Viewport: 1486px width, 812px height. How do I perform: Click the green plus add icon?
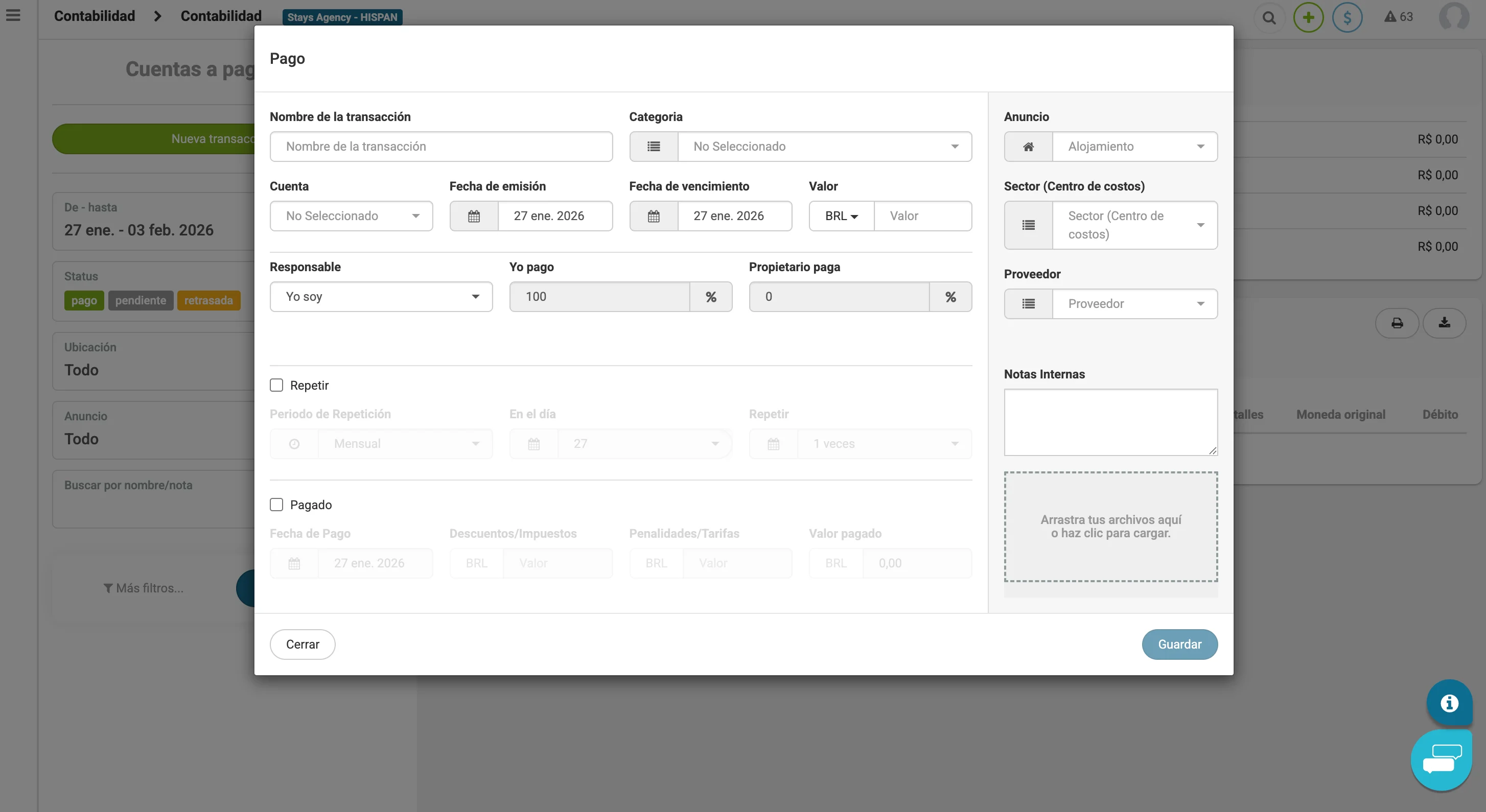pyautogui.click(x=1308, y=17)
